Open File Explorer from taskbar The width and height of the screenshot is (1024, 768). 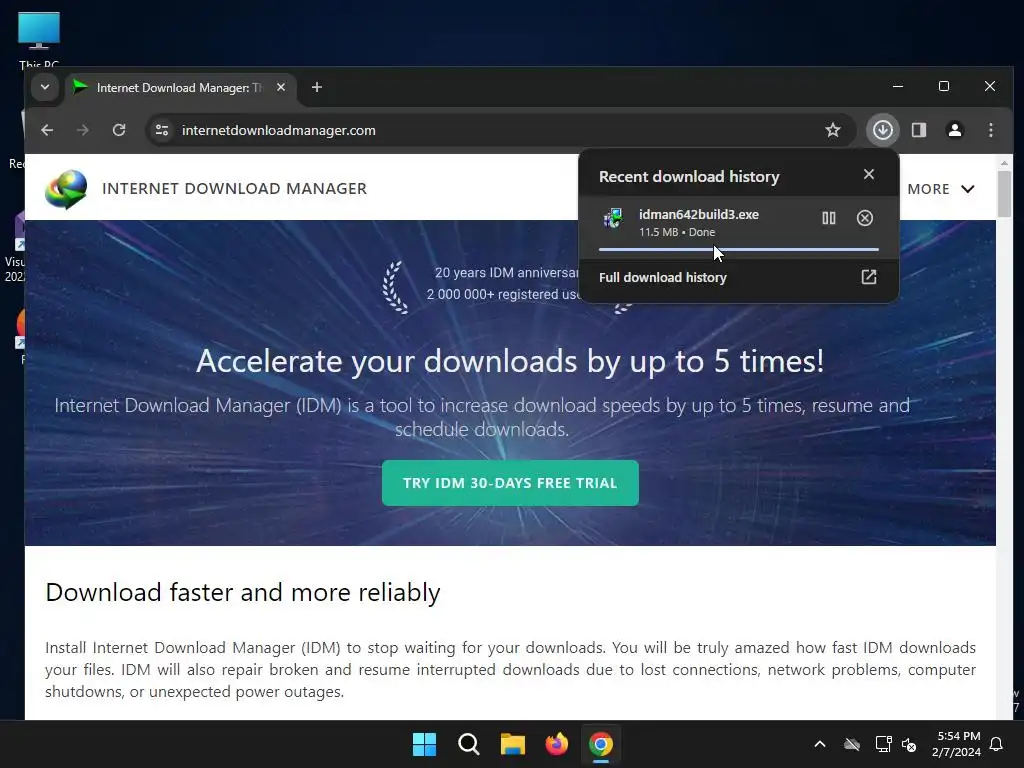[513, 744]
